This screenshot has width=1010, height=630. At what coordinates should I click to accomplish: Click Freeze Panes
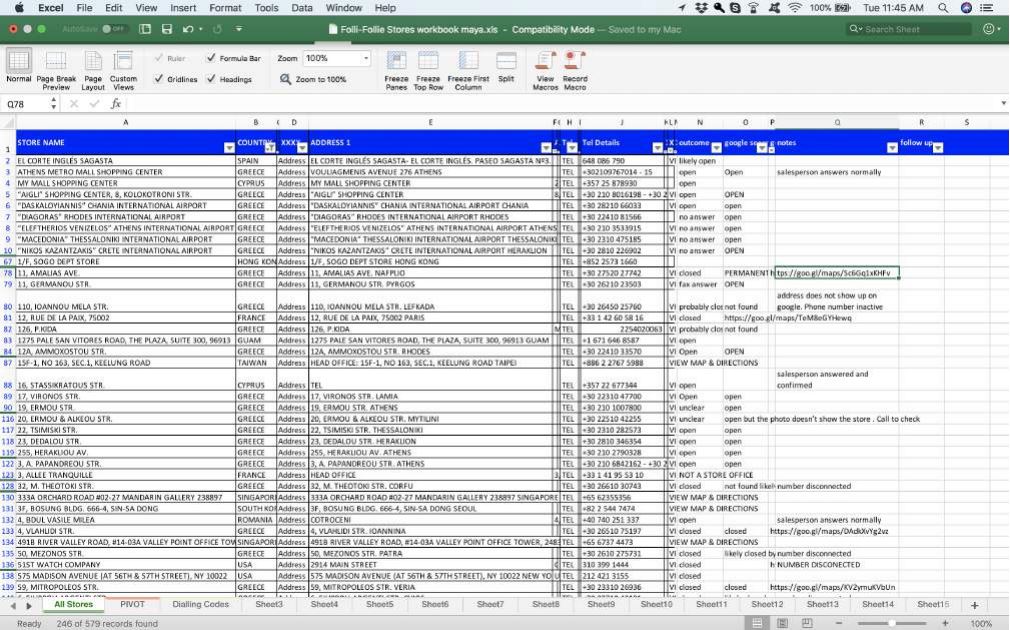point(396,71)
